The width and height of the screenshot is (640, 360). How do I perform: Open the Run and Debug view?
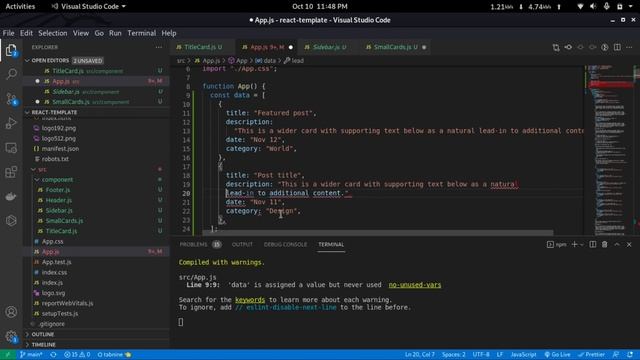point(11,123)
